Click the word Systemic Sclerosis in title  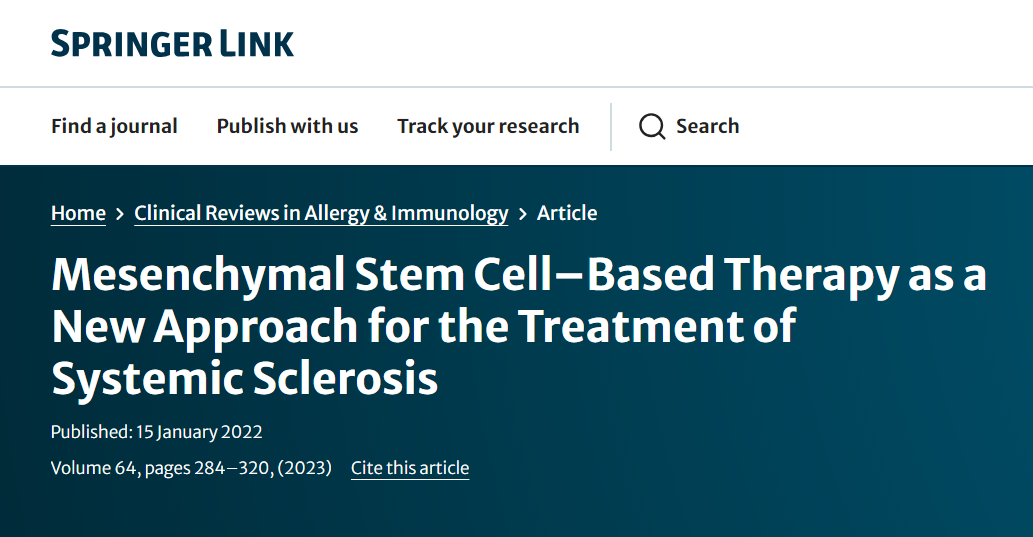245,379
